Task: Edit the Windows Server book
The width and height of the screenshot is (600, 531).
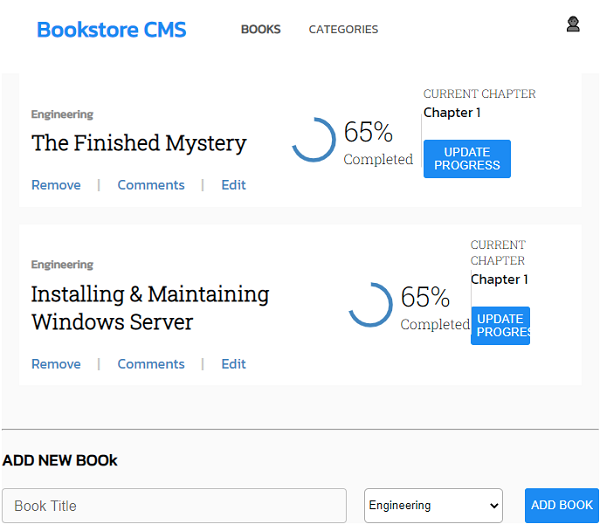Action: click(233, 364)
